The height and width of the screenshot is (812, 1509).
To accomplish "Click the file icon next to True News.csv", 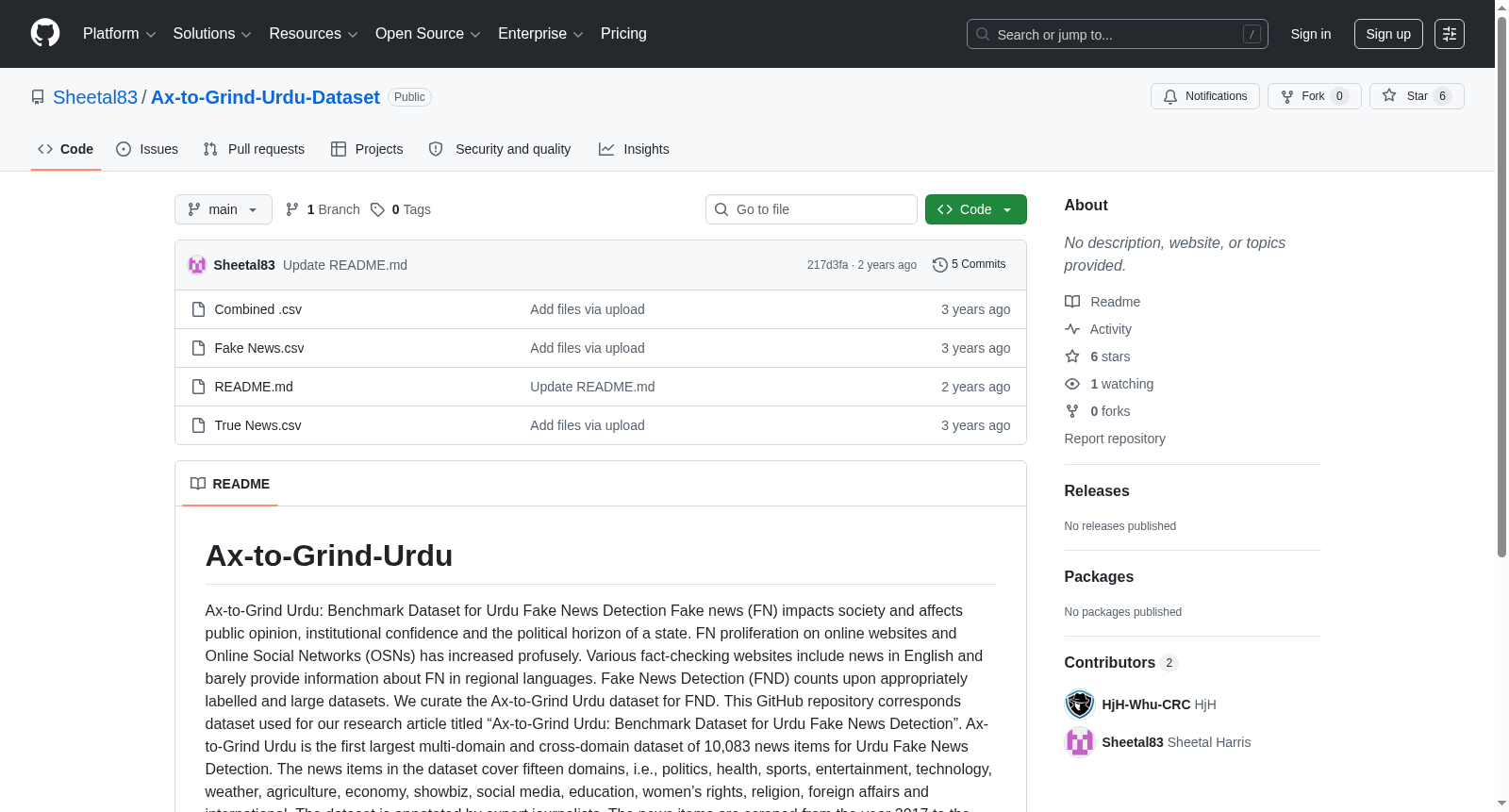I will [198, 425].
